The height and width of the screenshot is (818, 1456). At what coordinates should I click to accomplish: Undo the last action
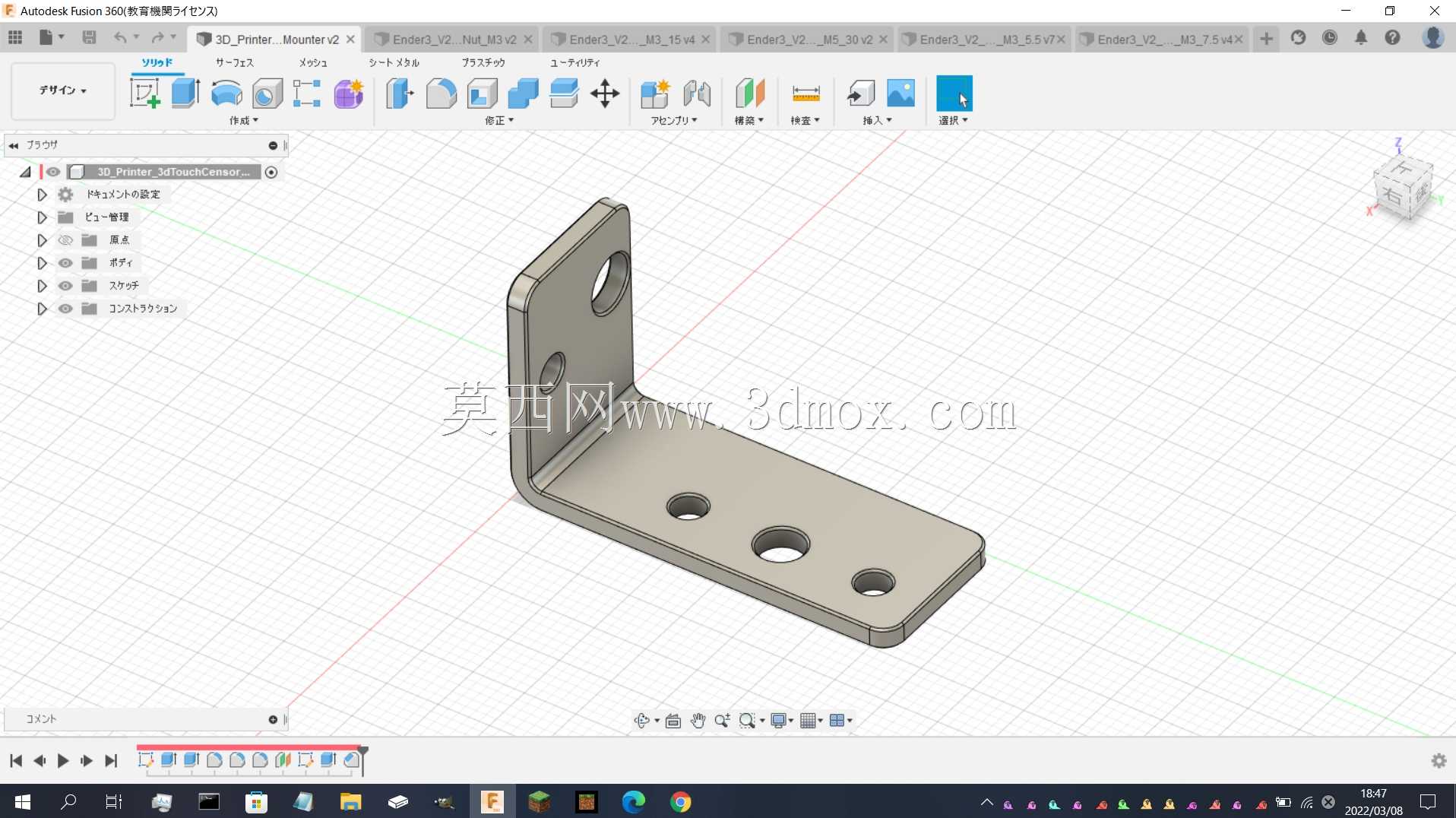pyautogui.click(x=120, y=36)
